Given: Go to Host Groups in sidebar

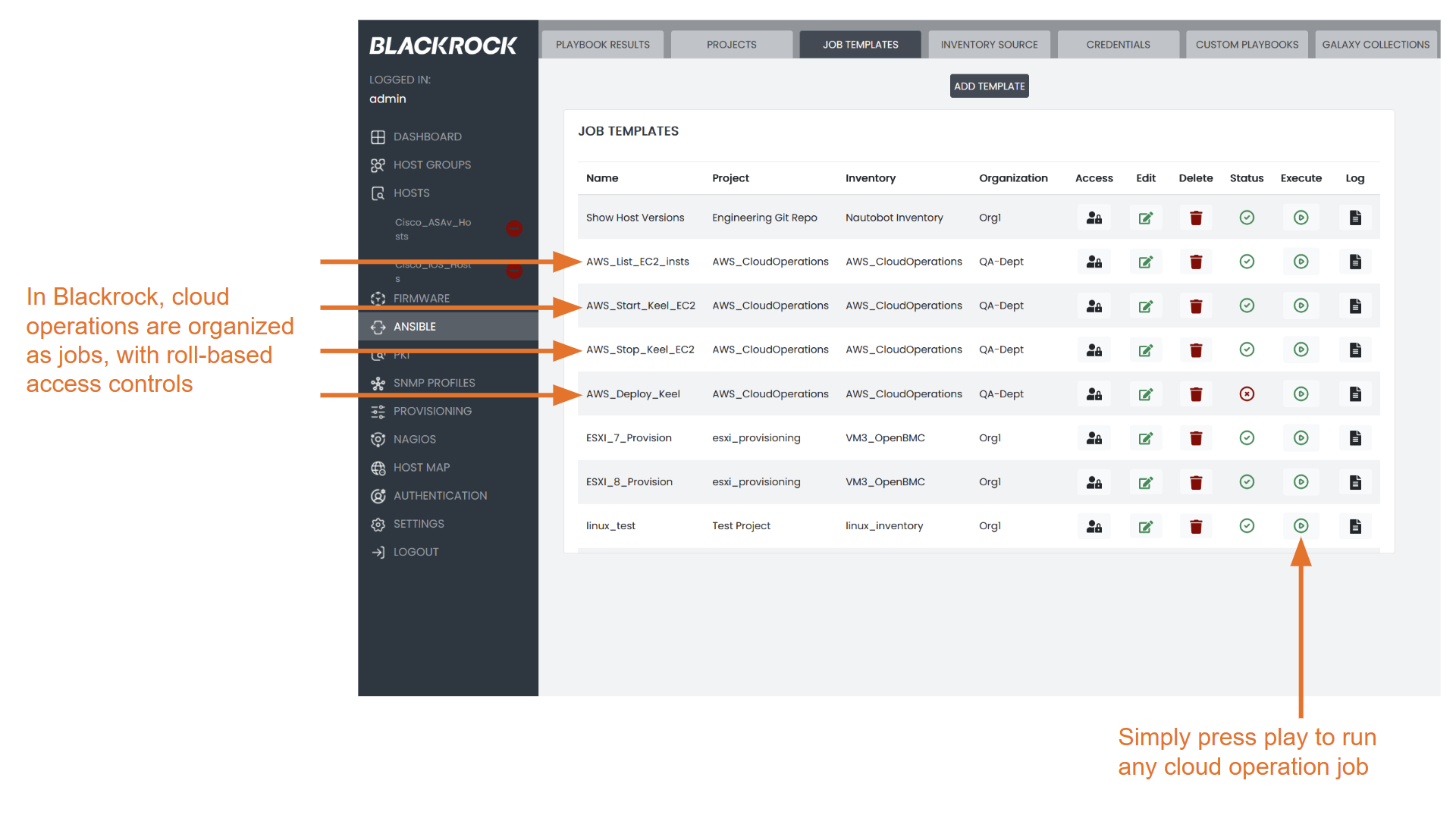Looking at the screenshot, I should point(431,165).
